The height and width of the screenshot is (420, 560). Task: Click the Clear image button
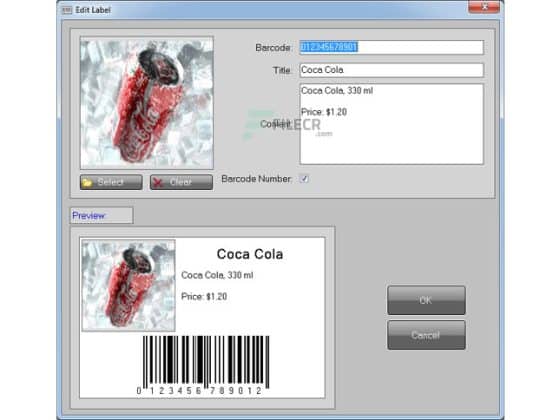click(181, 182)
